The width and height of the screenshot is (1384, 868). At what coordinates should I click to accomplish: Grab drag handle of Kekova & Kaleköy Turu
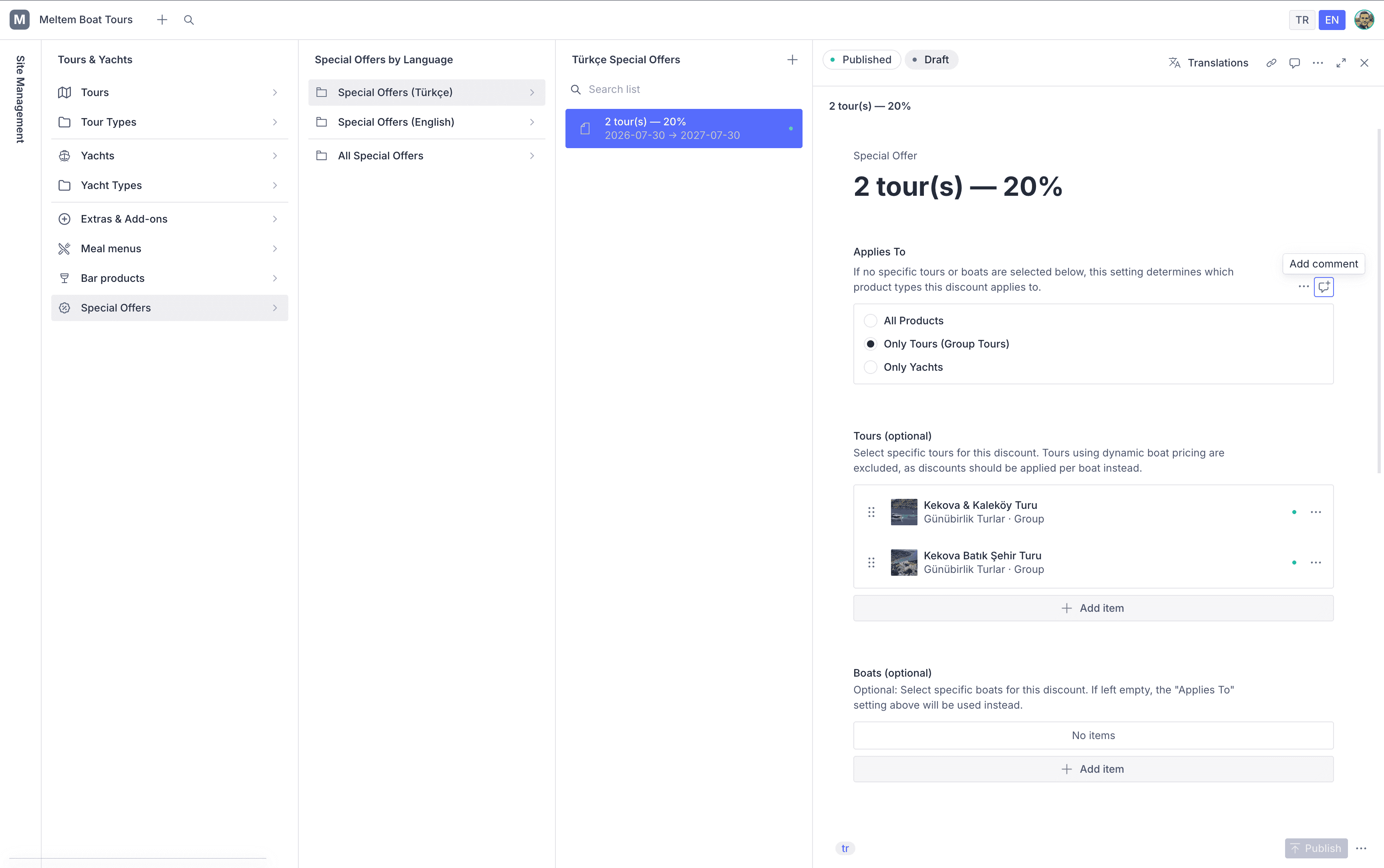pyautogui.click(x=871, y=512)
